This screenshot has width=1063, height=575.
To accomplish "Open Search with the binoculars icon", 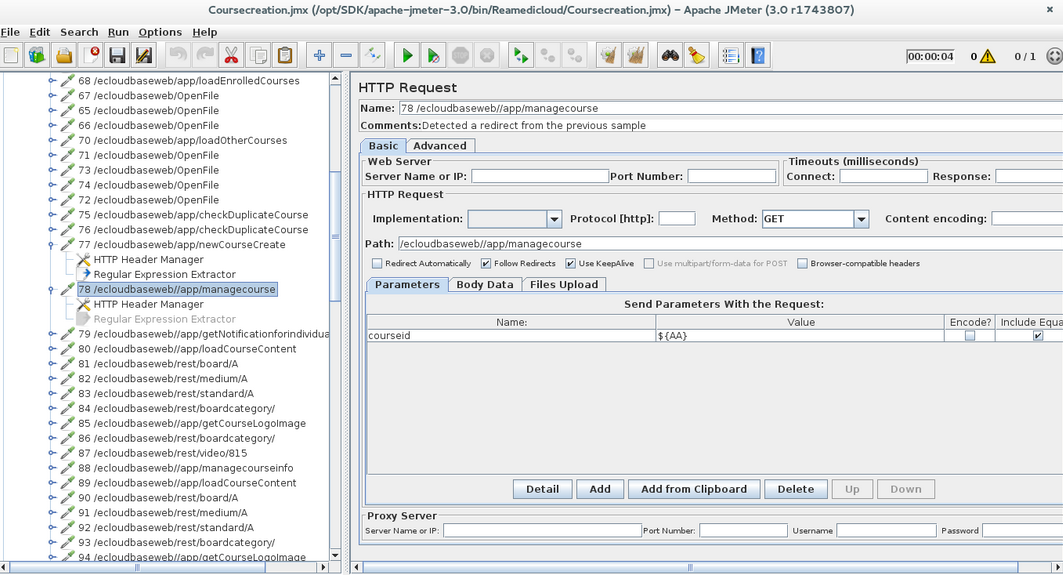I will coord(670,56).
